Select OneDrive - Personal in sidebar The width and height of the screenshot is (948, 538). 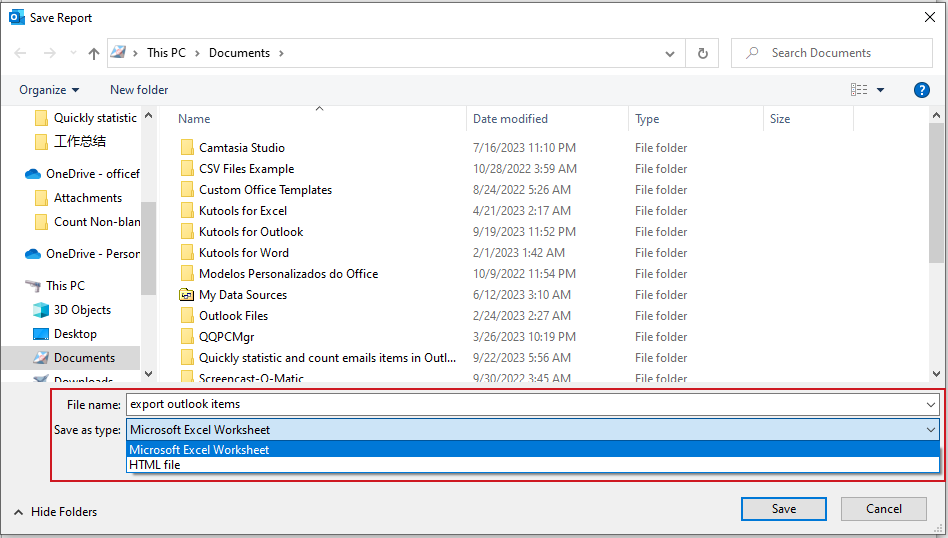pyautogui.click(x=93, y=254)
